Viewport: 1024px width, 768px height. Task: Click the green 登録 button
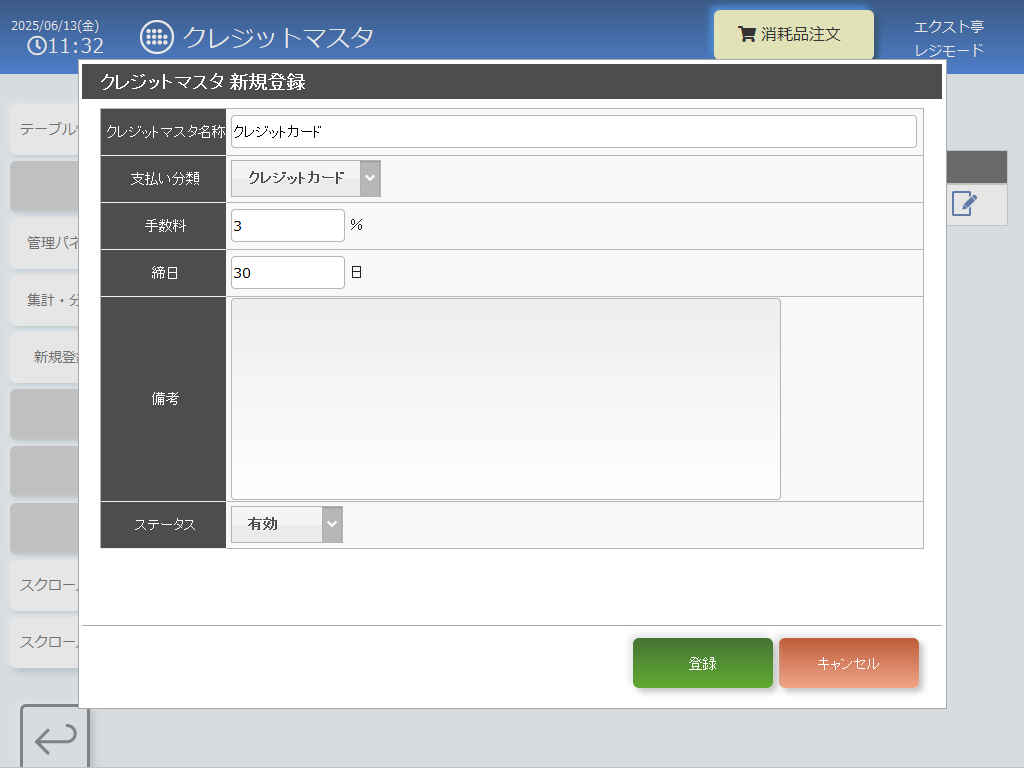pyautogui.click(x=703, y=663)
